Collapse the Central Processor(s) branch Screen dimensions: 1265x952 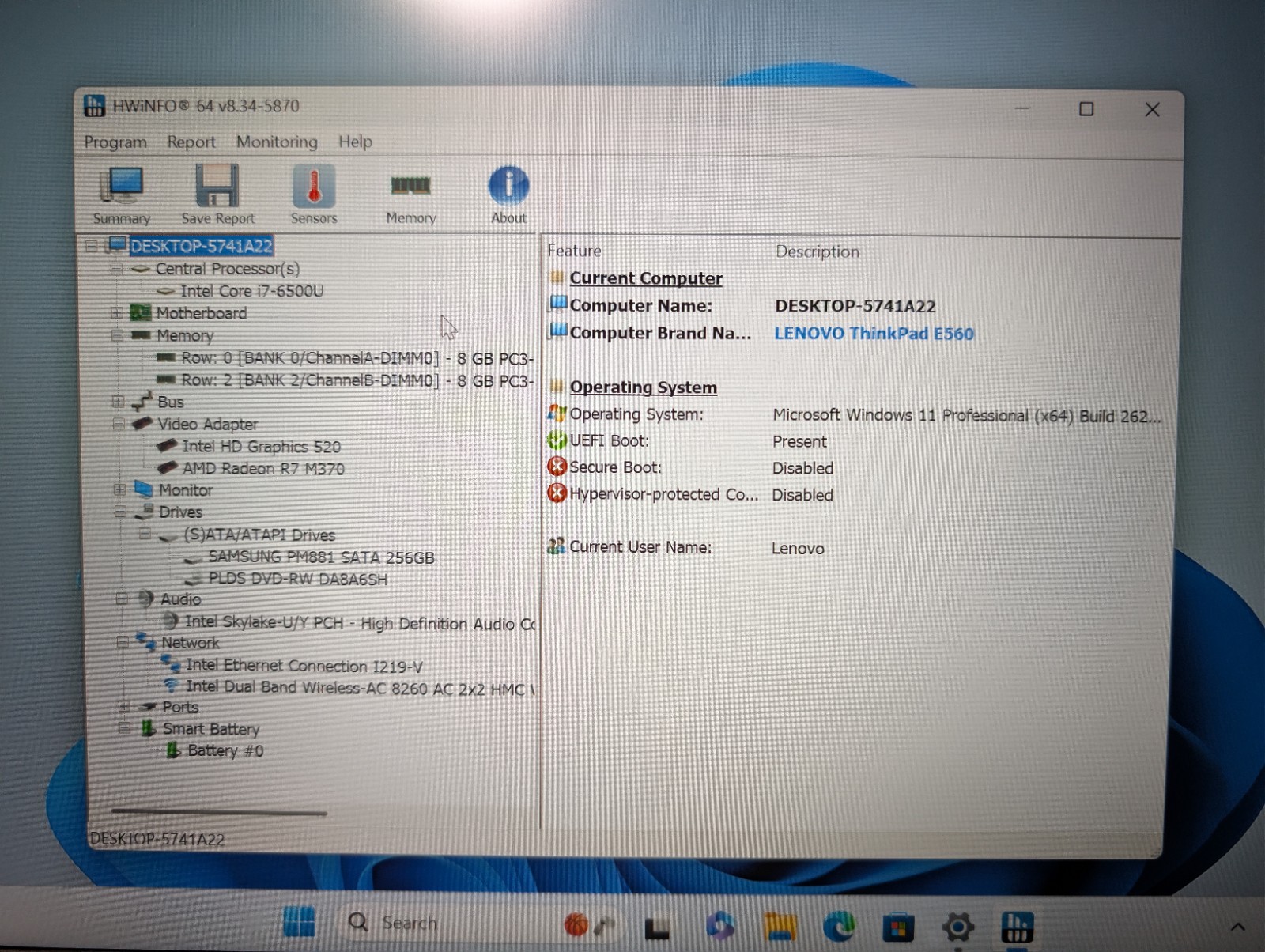pos(116,269)
